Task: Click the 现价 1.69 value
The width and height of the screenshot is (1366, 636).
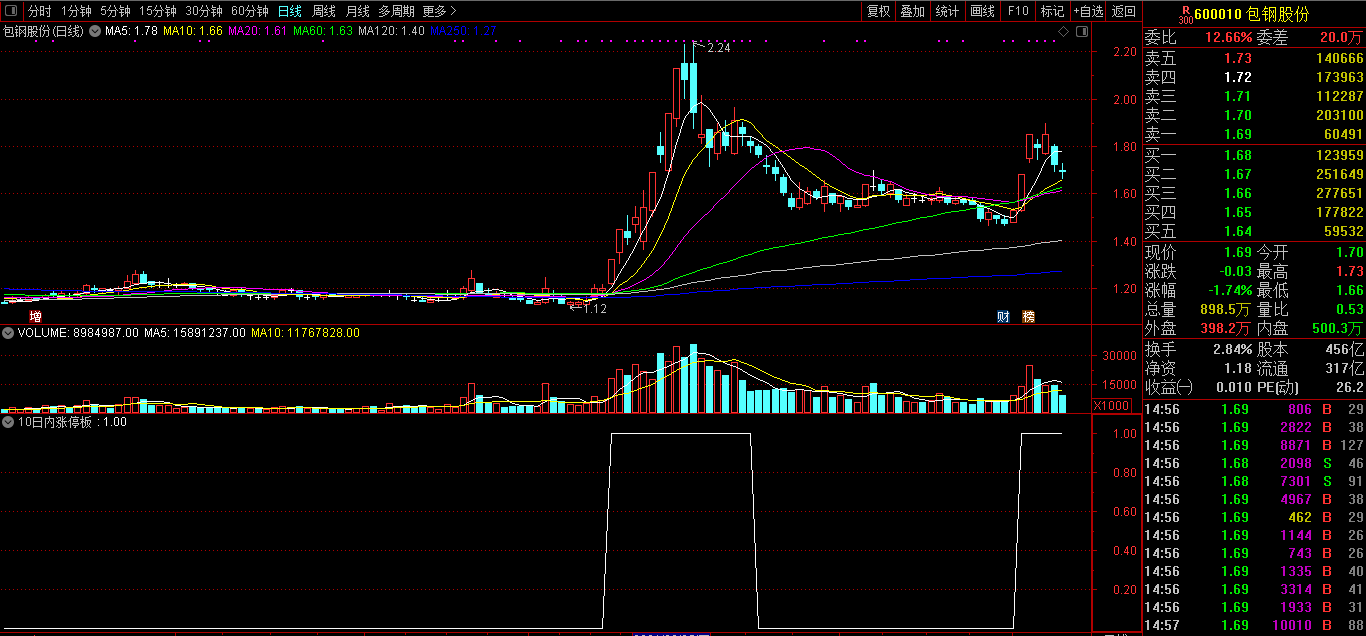Action: coord(1238,252)
